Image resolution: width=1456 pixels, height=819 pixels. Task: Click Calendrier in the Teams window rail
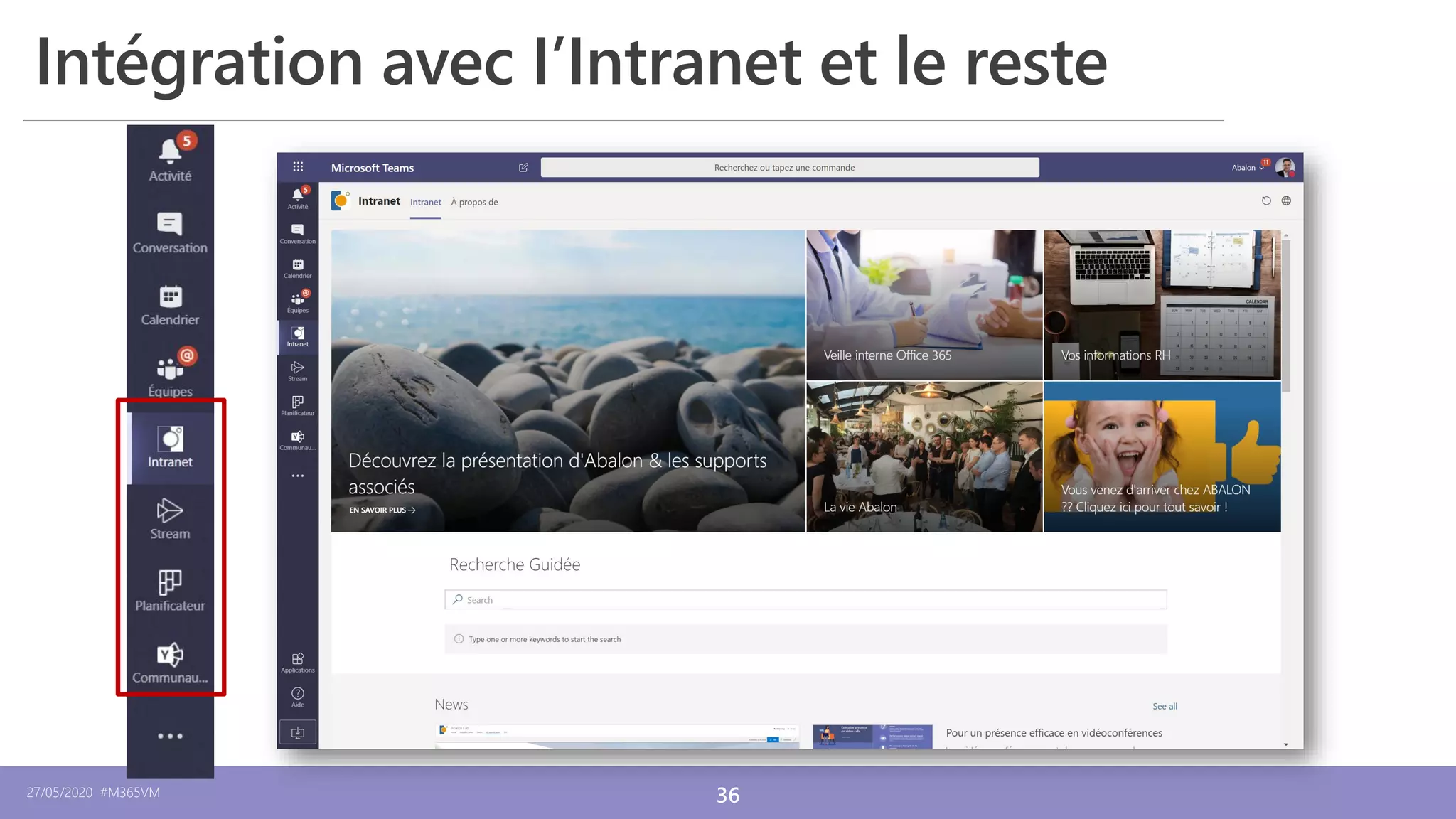coord(298,268)
